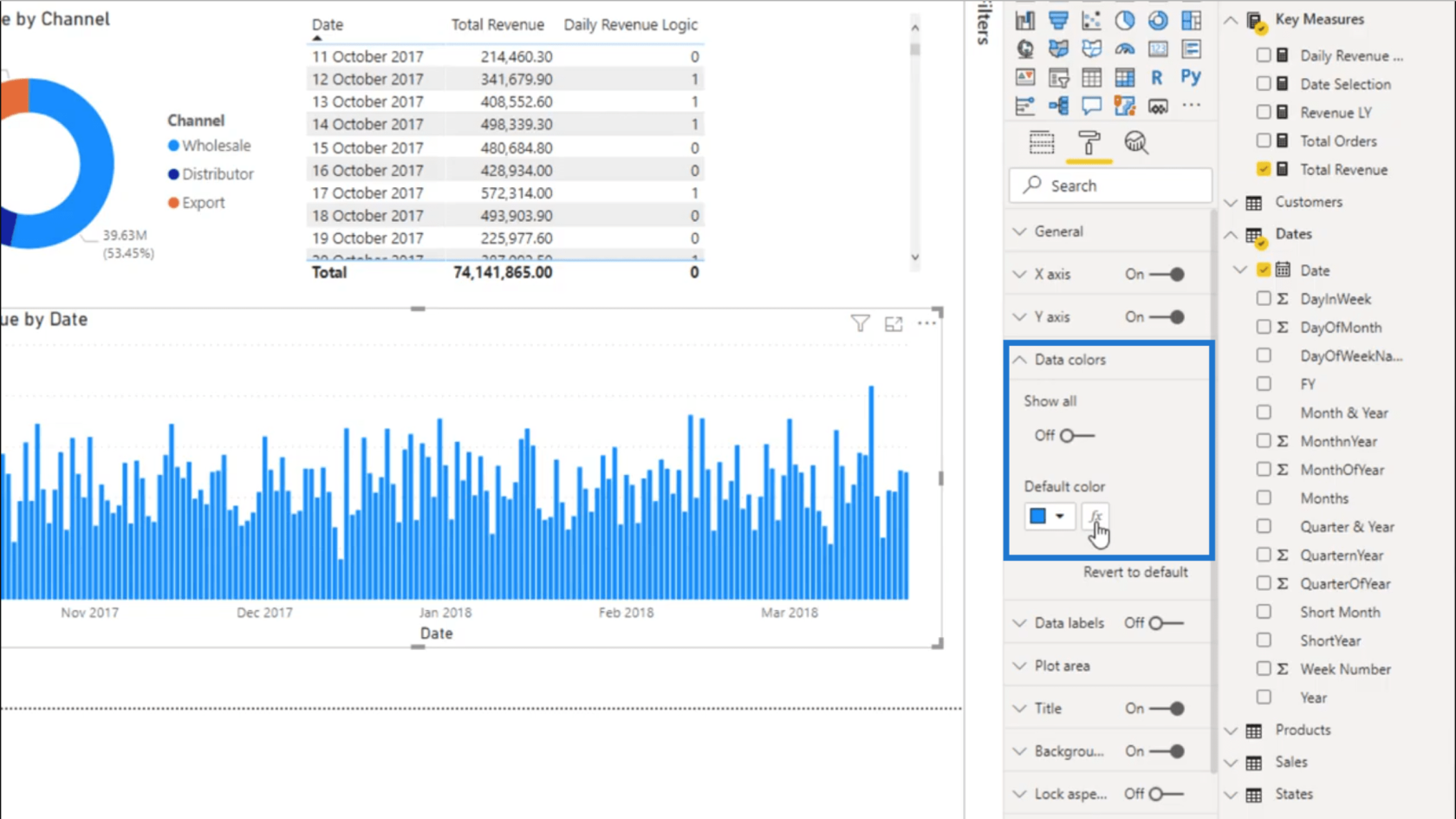
Task: Select the Python visual
Action: coord(1191,77)
